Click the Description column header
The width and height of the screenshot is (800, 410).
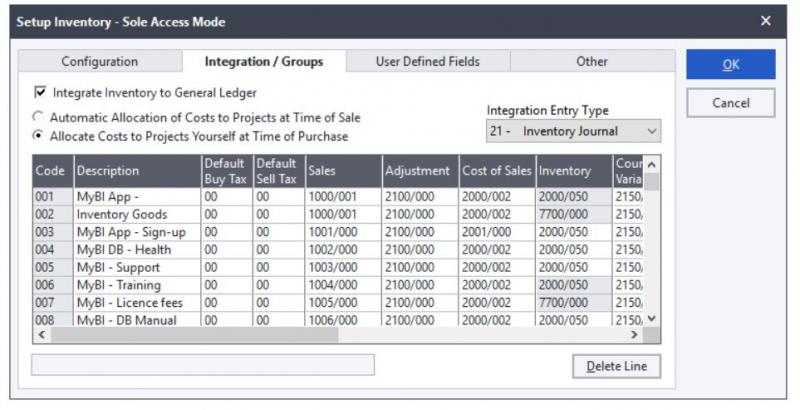point(136,171)
